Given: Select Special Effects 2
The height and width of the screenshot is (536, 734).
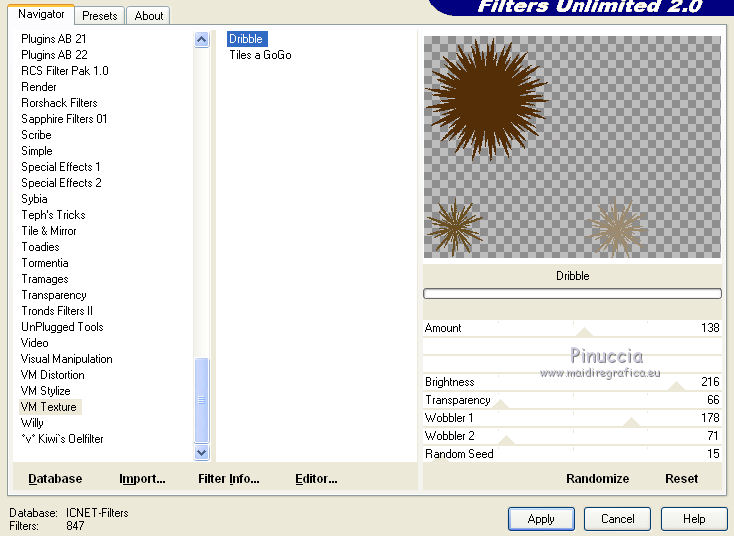Looking at the screenshot, I should pos(61,183).
